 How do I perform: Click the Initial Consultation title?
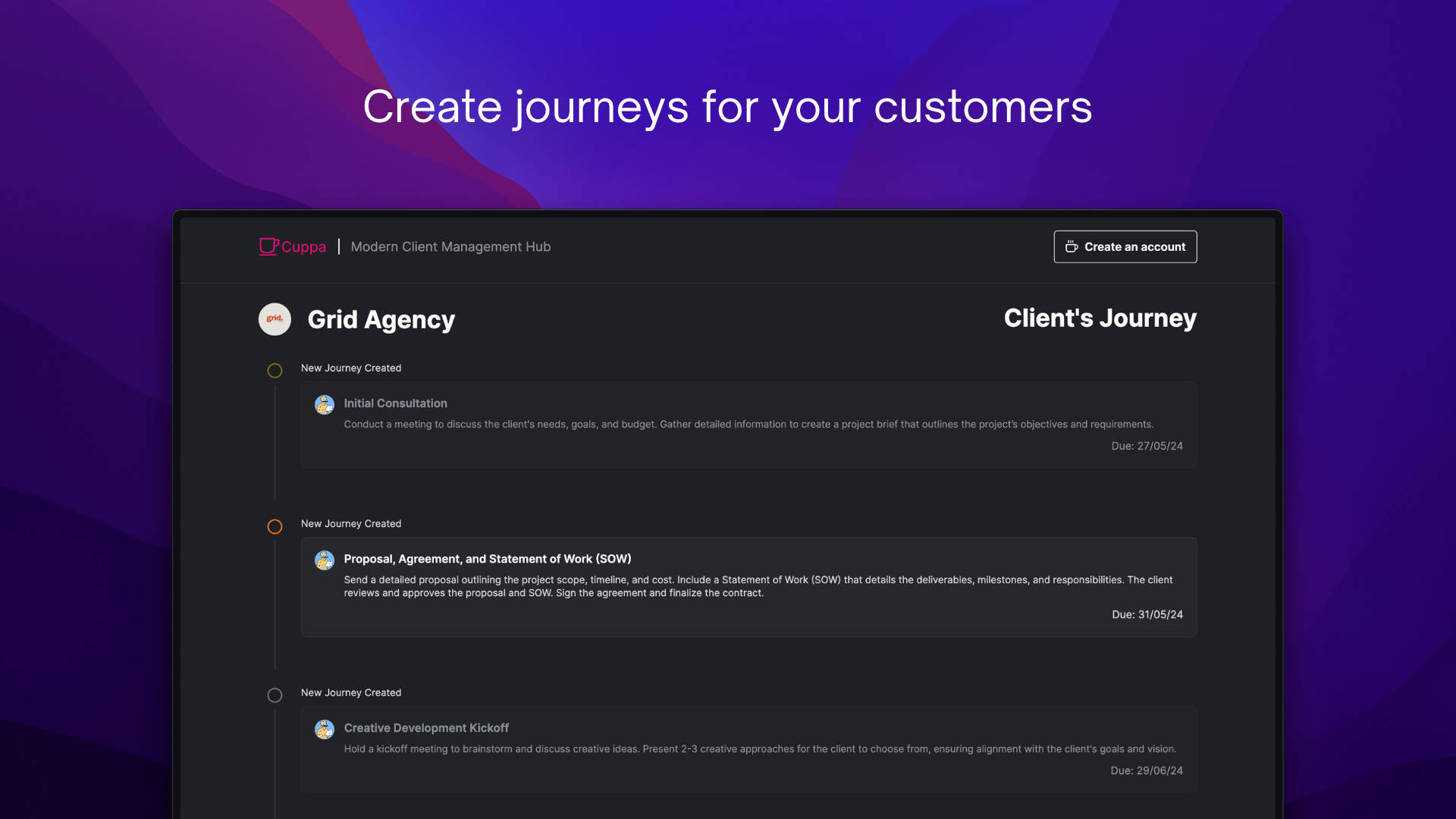tap(395, 403)
